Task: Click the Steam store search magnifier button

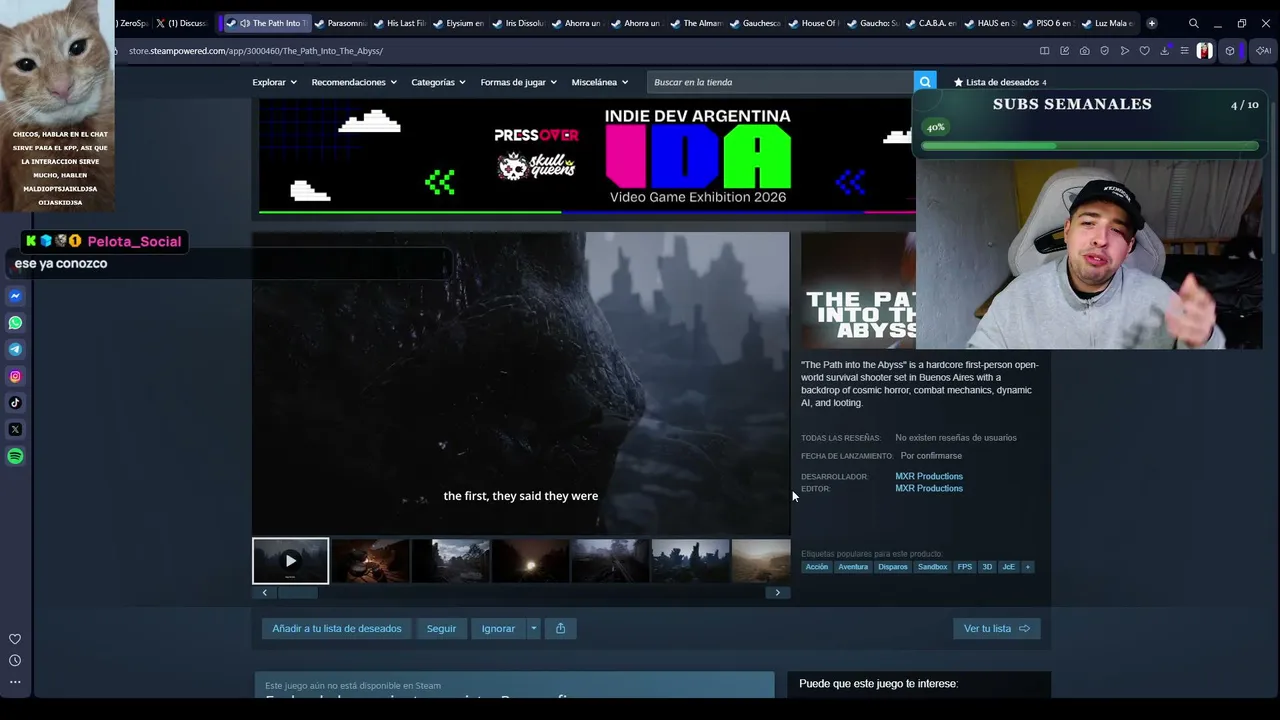Action: click(x=925, y=82)
